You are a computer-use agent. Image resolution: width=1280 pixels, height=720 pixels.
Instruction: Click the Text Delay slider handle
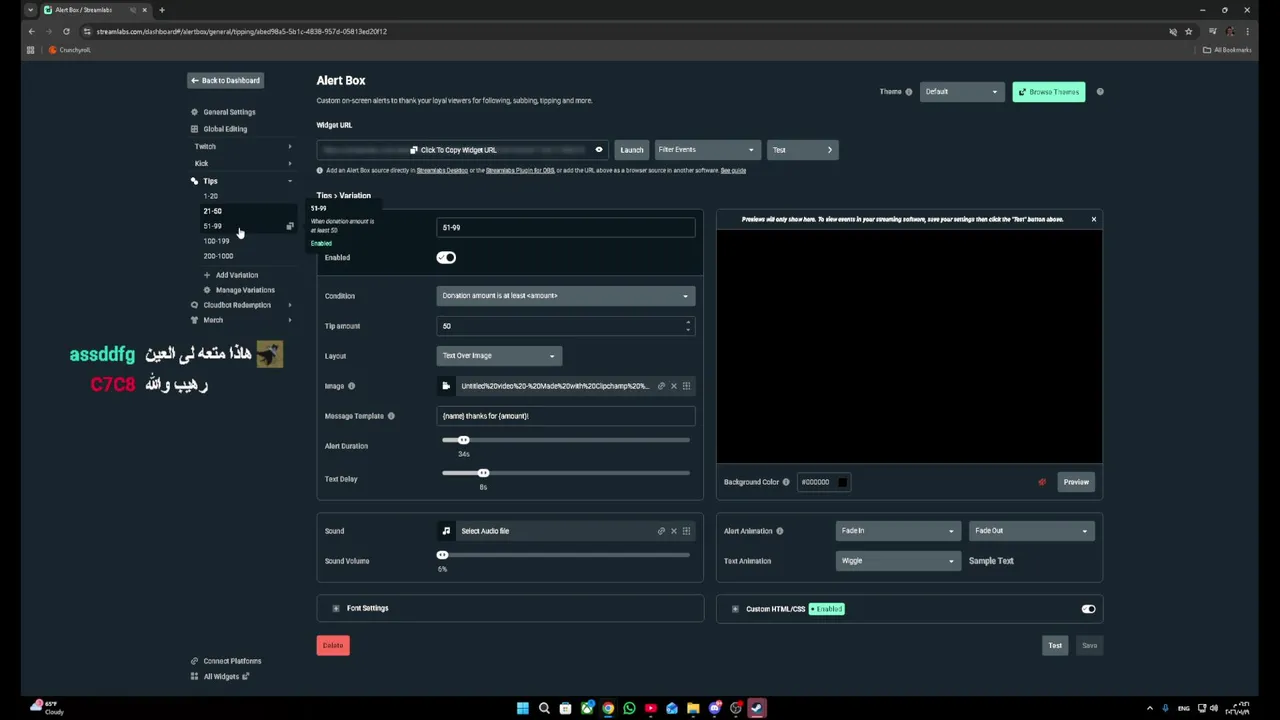pyautogui.click(x=483, y=473)
